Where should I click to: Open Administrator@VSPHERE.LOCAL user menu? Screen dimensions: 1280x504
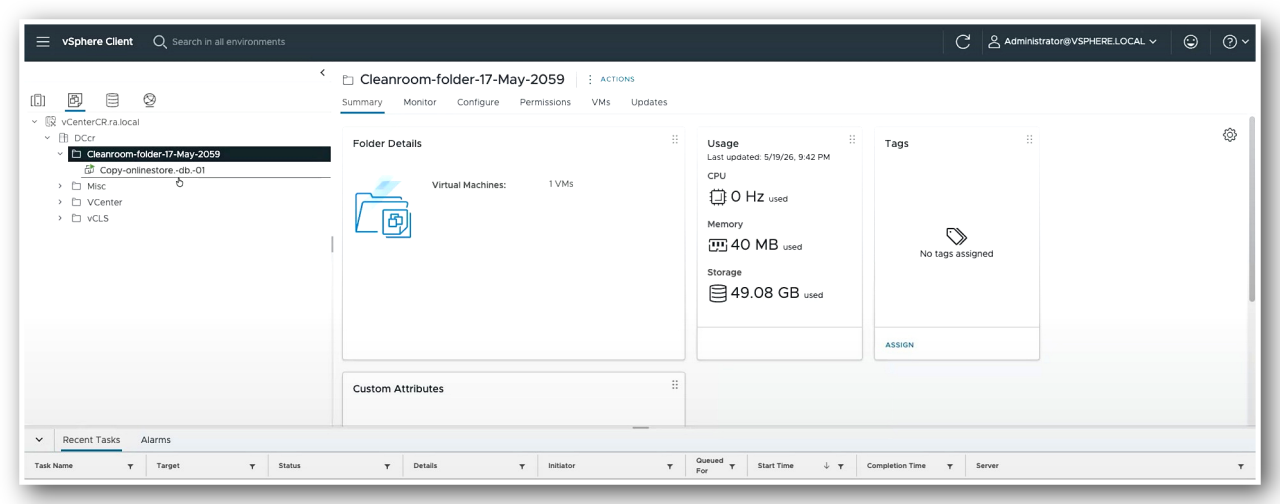[x=1072, y=42]
